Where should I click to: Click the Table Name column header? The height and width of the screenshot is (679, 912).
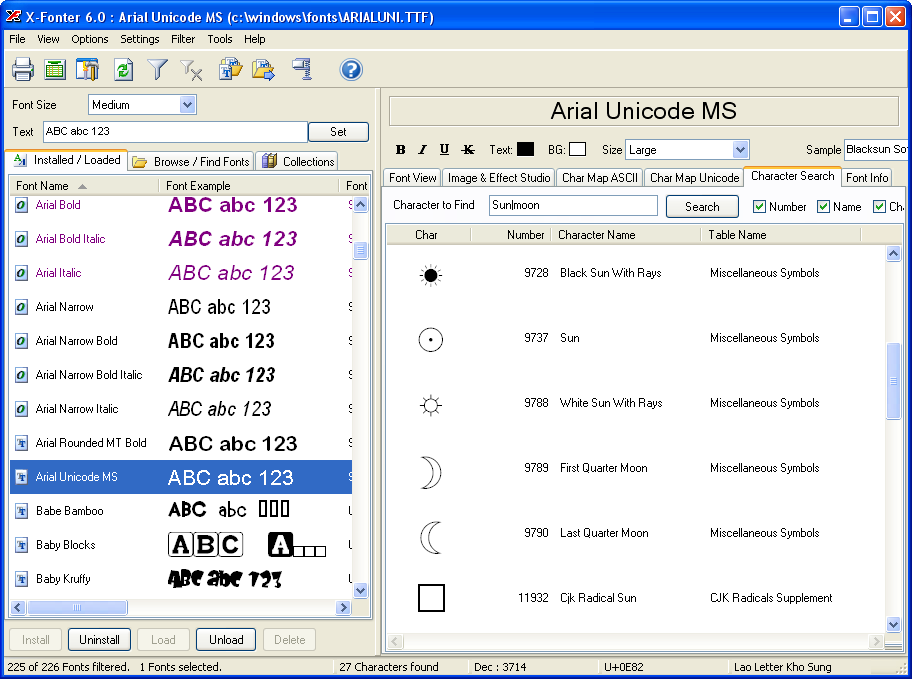pyautogui.click(x=780, y=234)
